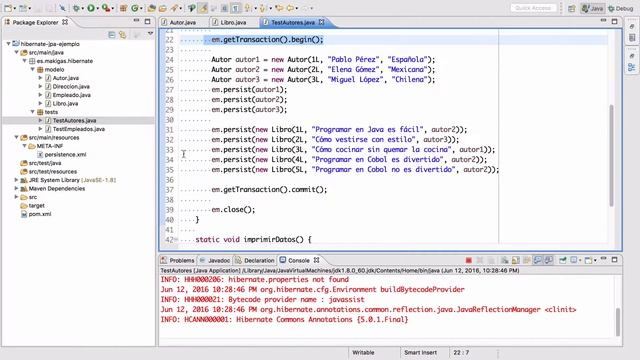
Task: Switch to the Libro.java editor tab
Action: (x=233, y=22)
